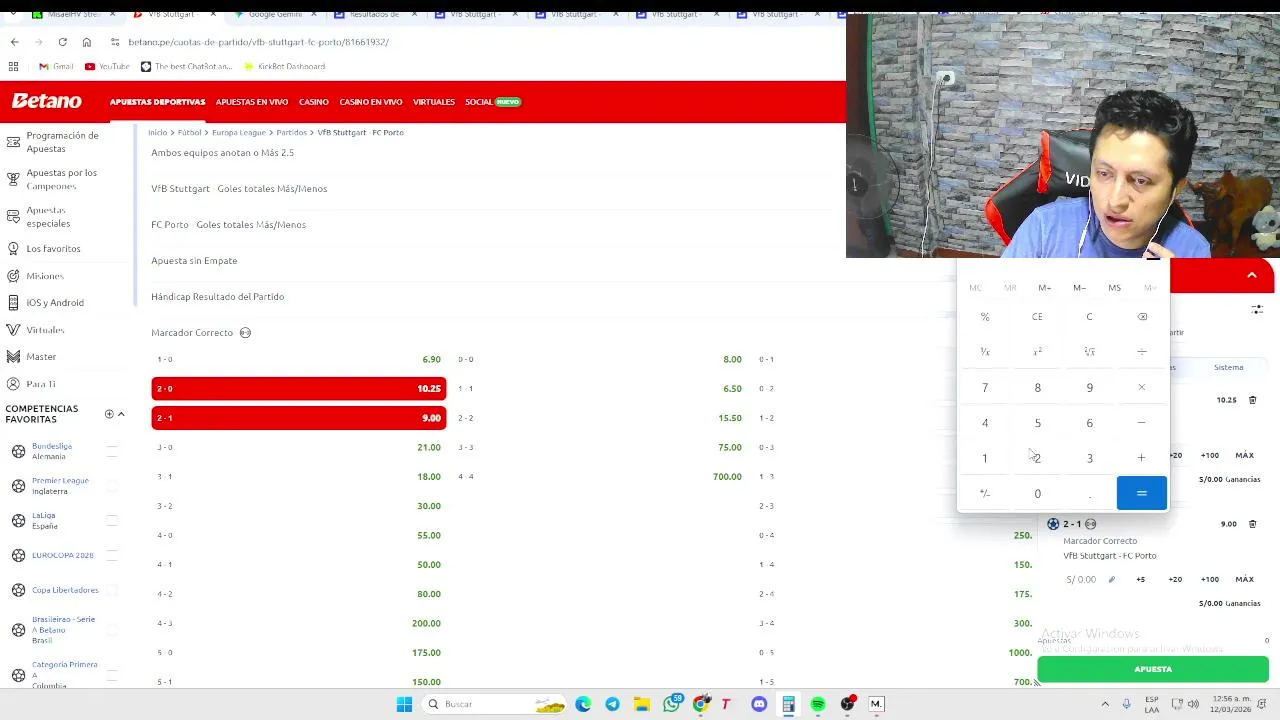Image resolution: width=1280 pixels, height=720 pixels.
Task: Collapse the Marcador Correcto market
Action: coord(192,333)
